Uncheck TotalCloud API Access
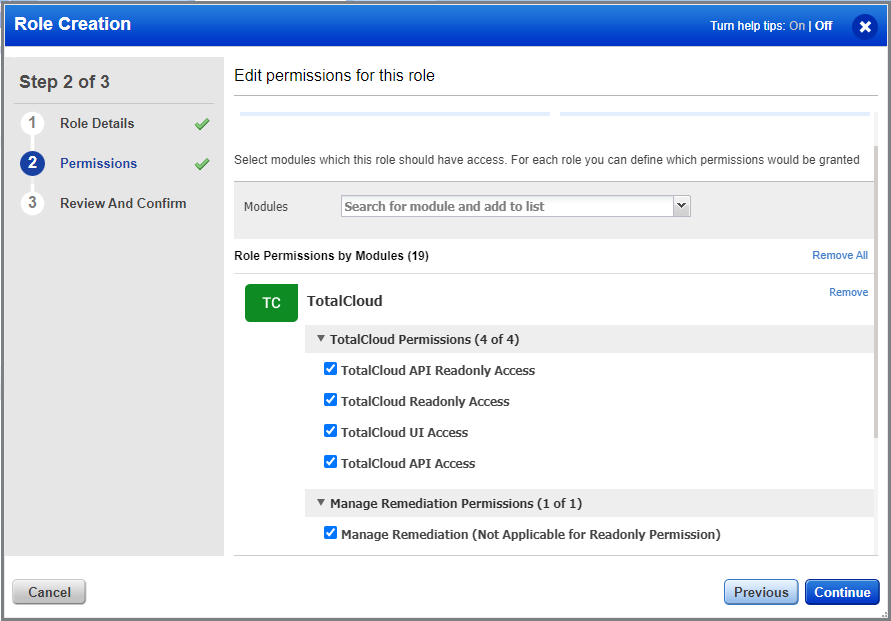The height and width of the screenshot is (621, 891). coord(330,462)
